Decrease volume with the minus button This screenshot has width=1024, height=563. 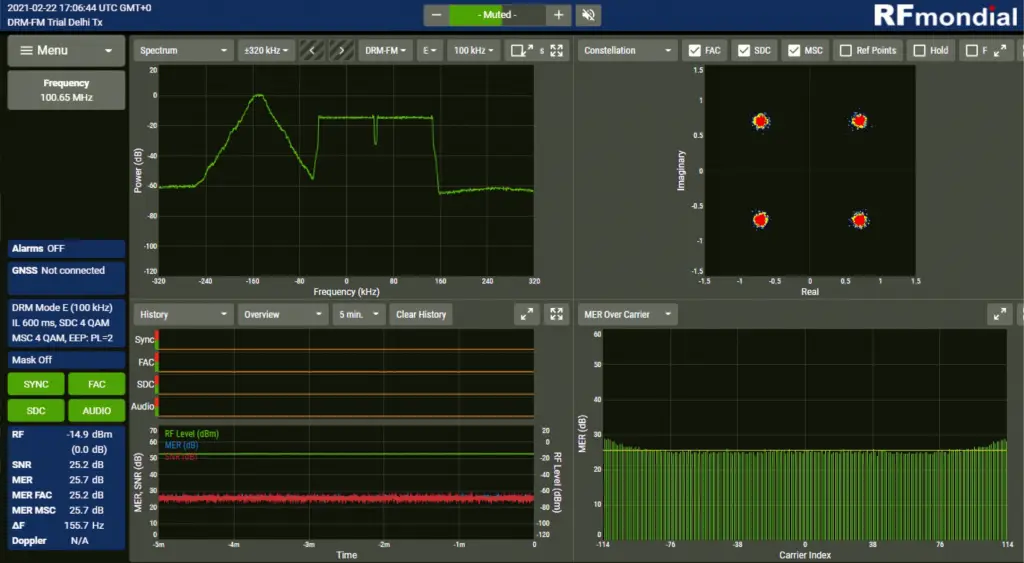(436, 15)
